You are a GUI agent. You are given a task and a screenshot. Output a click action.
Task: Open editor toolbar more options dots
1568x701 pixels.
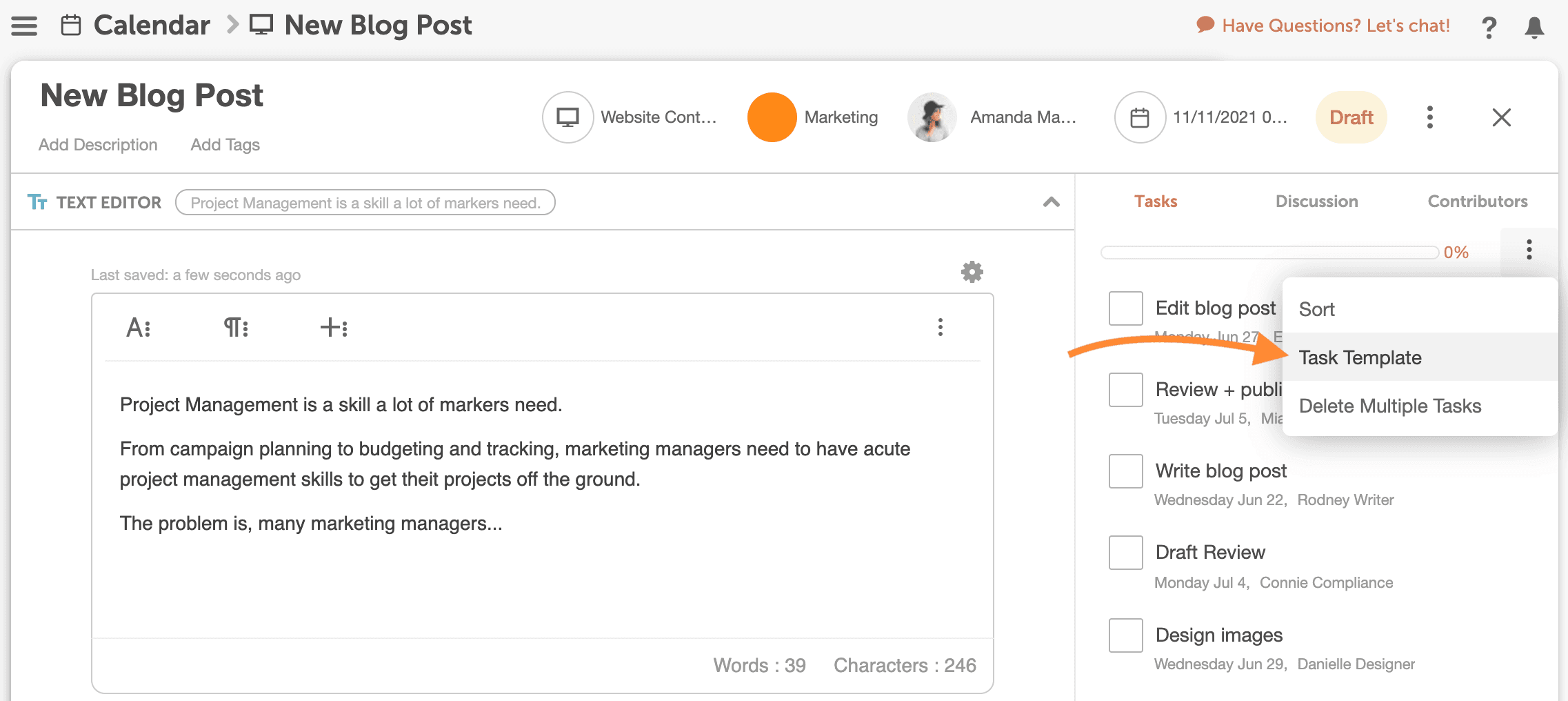click(x=940, y=327)
